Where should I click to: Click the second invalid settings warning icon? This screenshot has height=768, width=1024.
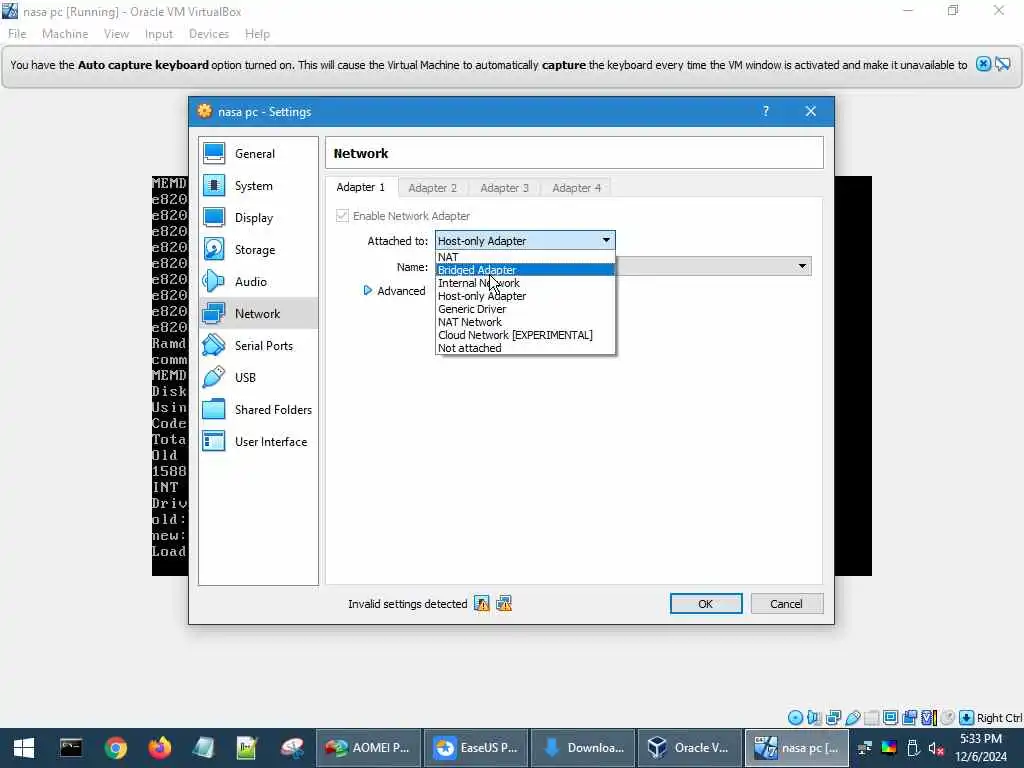pos(504,604)
